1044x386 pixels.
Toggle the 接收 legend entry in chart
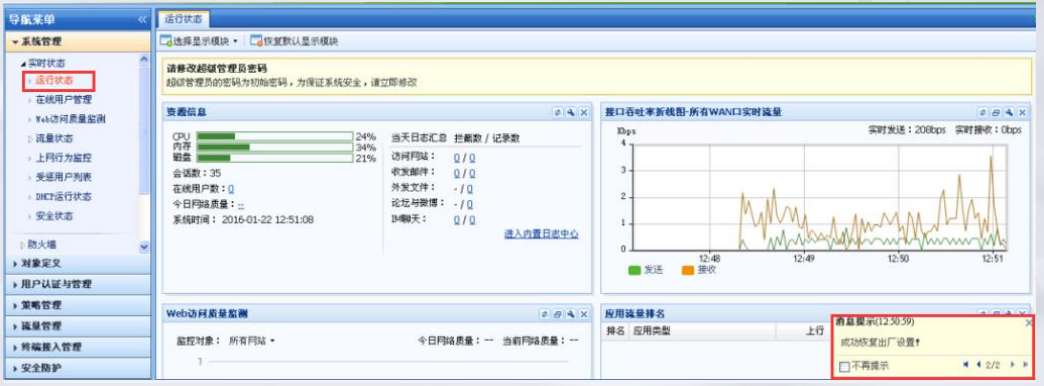tap(699, 270)
